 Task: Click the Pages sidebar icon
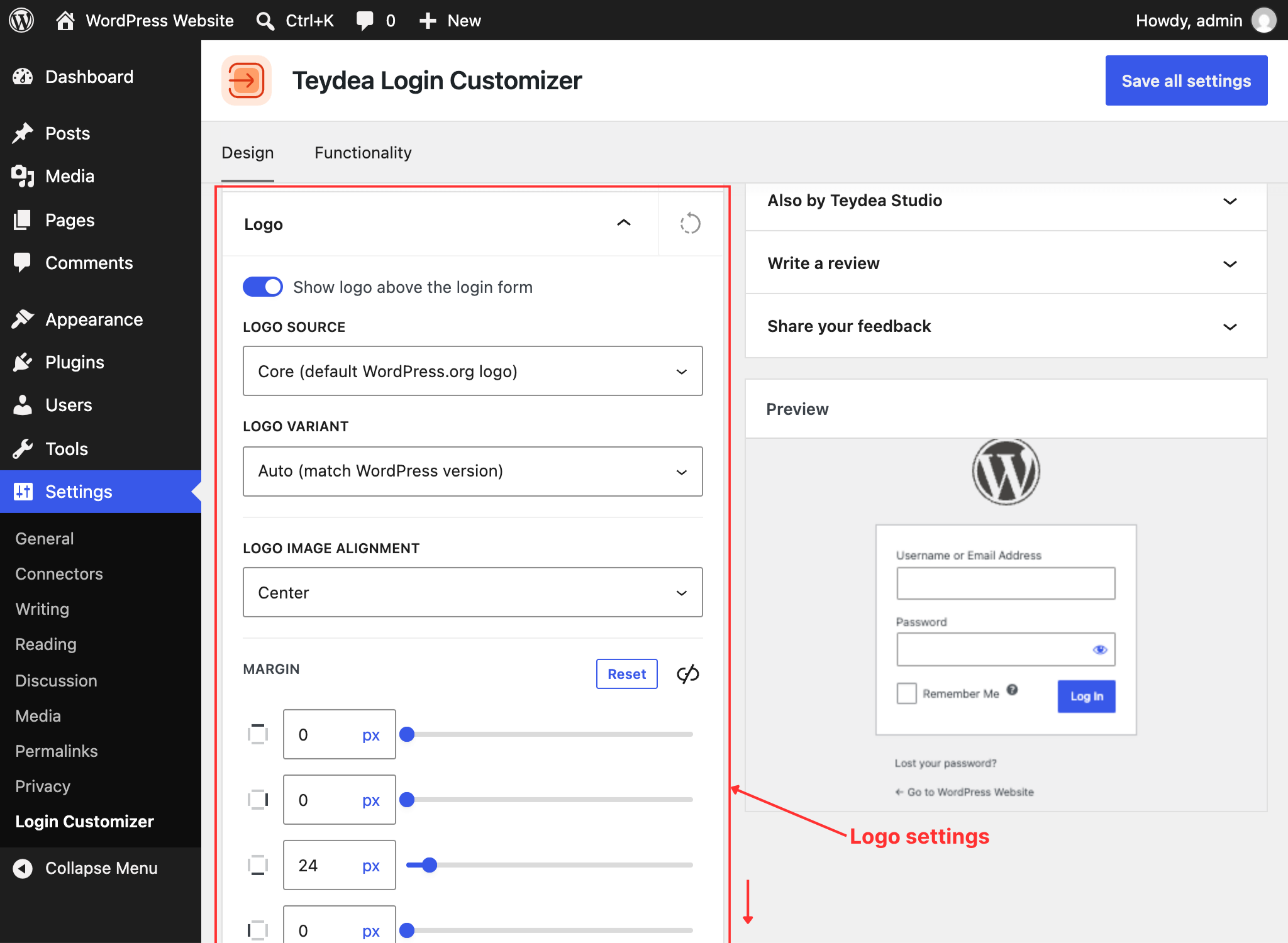coord(23,220)
